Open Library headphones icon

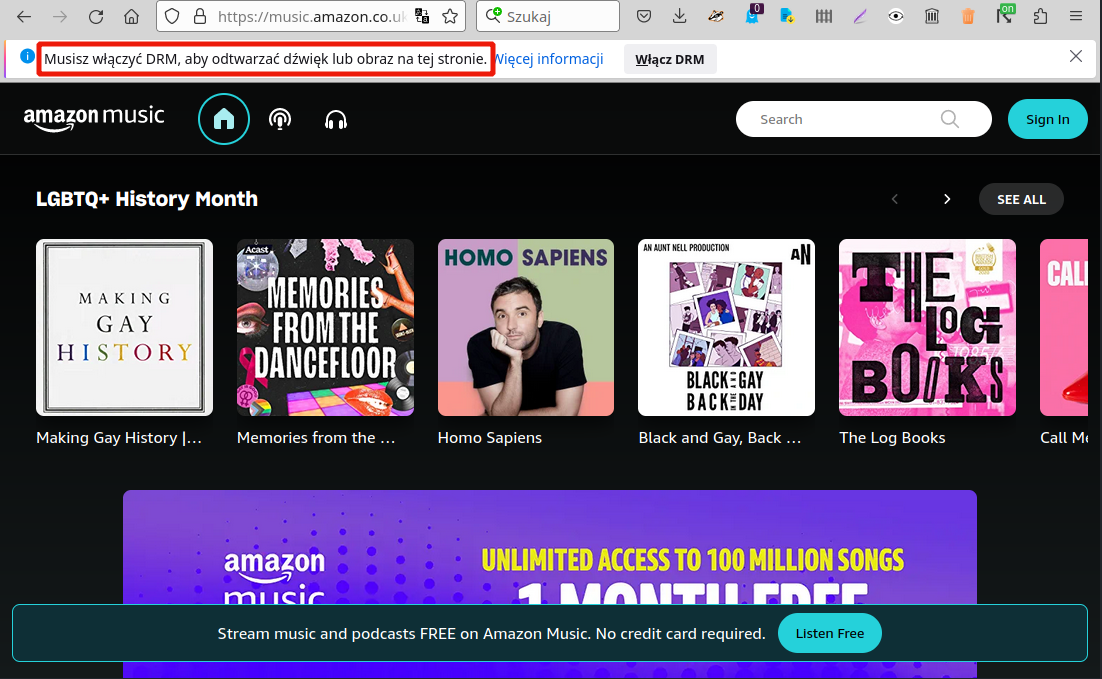336,120
